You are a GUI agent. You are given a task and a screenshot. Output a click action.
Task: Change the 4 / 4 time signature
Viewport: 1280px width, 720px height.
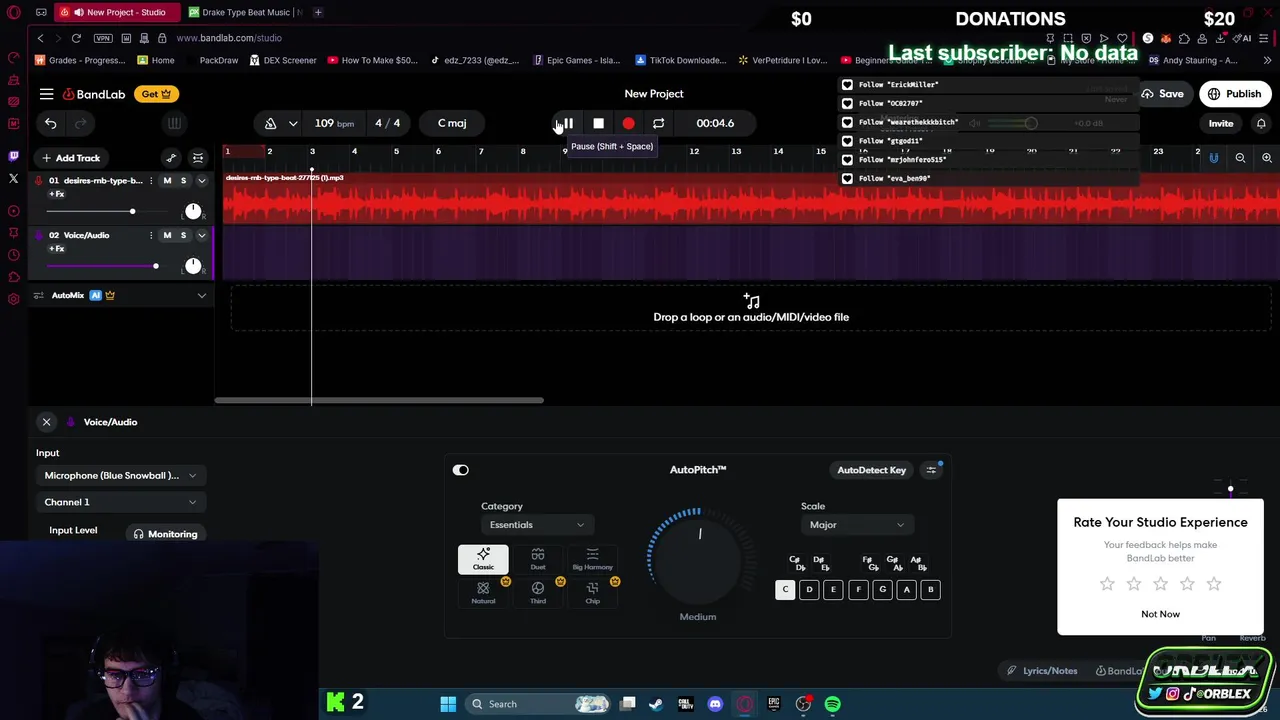click(x=387, y=123)
